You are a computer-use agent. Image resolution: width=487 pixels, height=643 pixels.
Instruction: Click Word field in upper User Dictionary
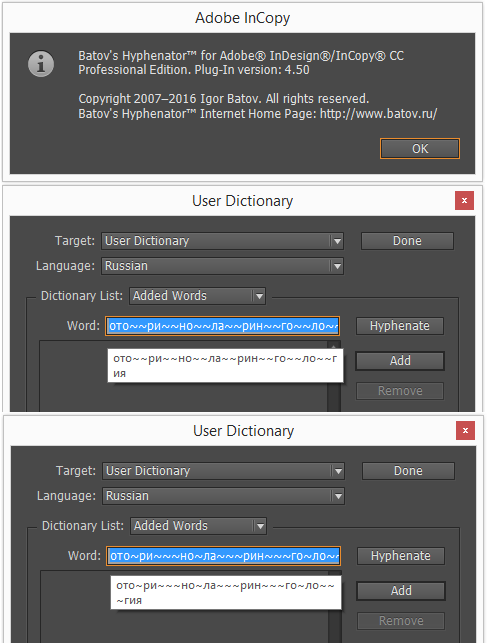(222, 326)
